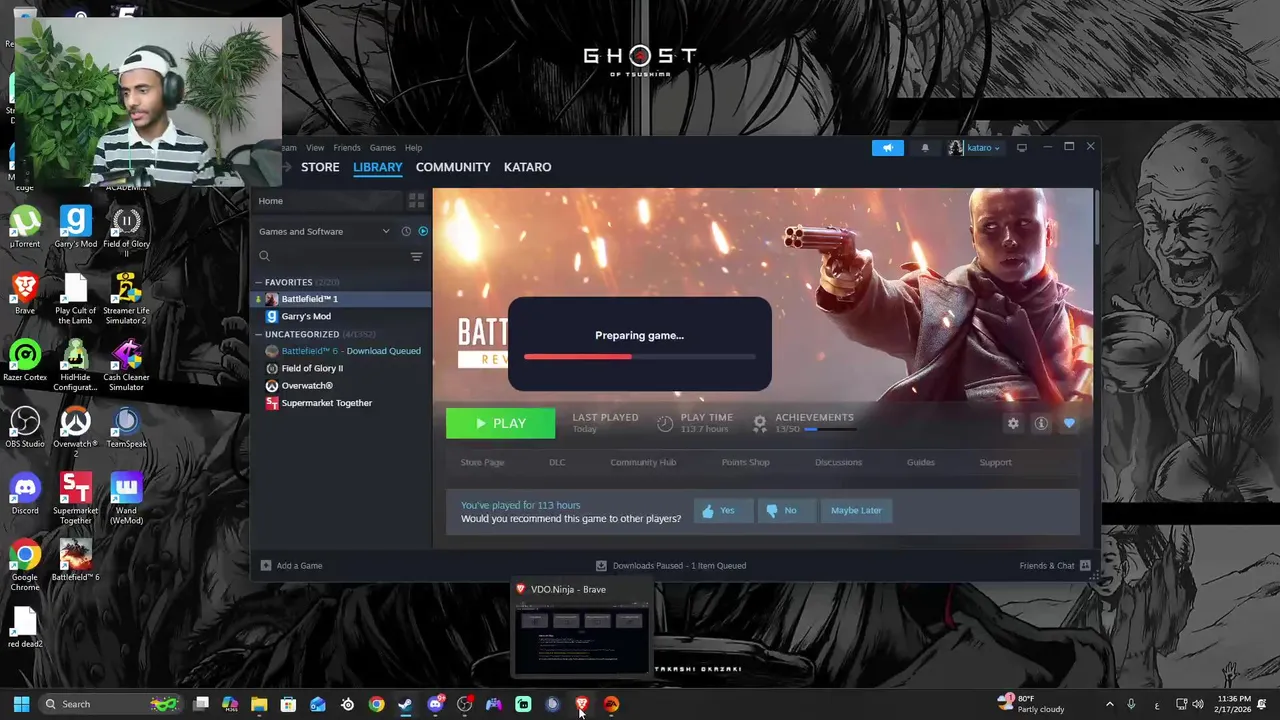Toggle Battlefield 1 favorite heart icon
This screenshot has width=1280, height=720.
point(1069,424)
